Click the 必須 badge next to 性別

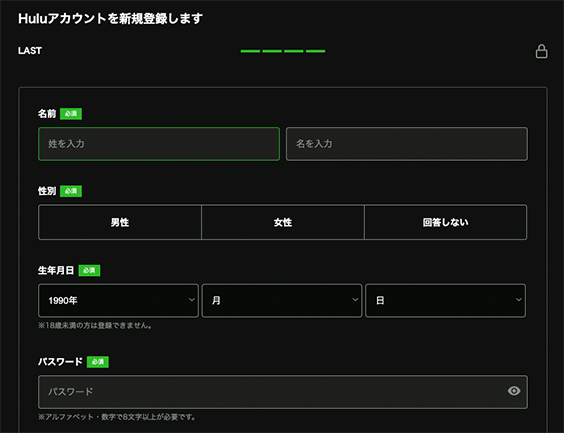tap(71, 191)
